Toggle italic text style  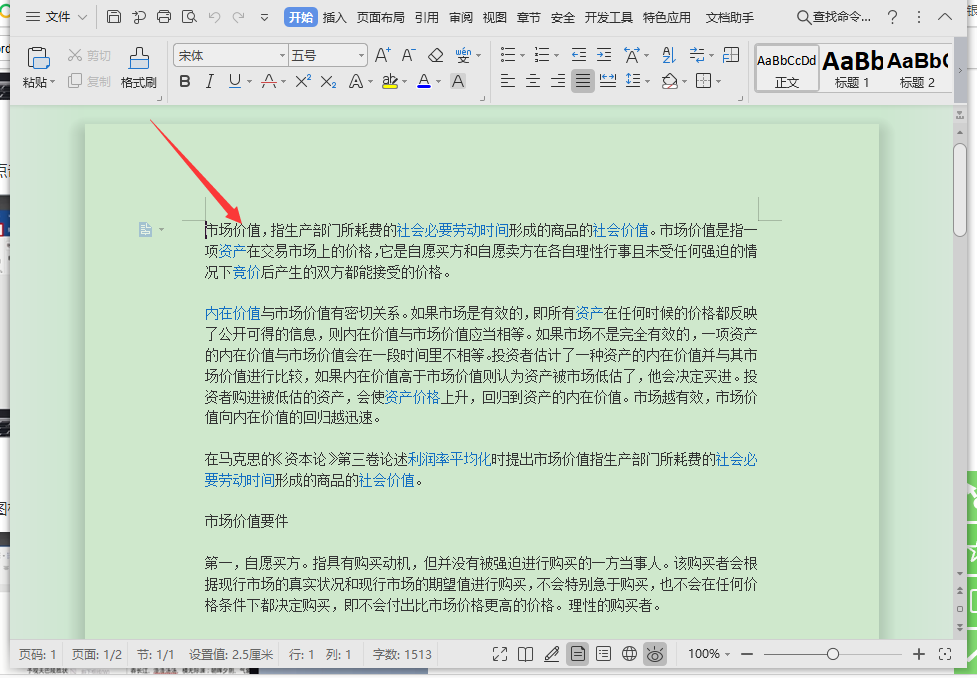209,81
